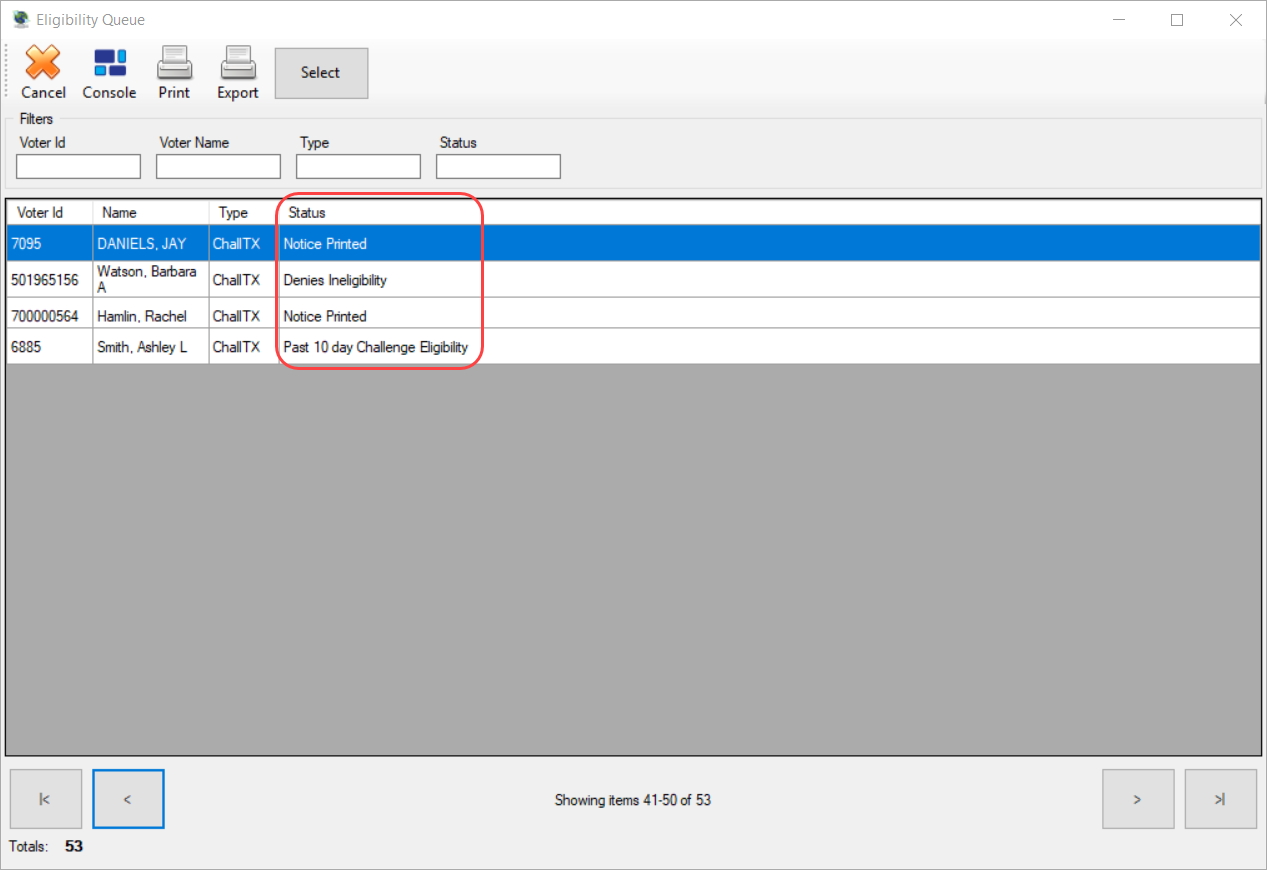Image resolution: width=1267 pixels, height=870 pixels.
Task: Select voter ID 6885 cell
Action: [50, 348]
